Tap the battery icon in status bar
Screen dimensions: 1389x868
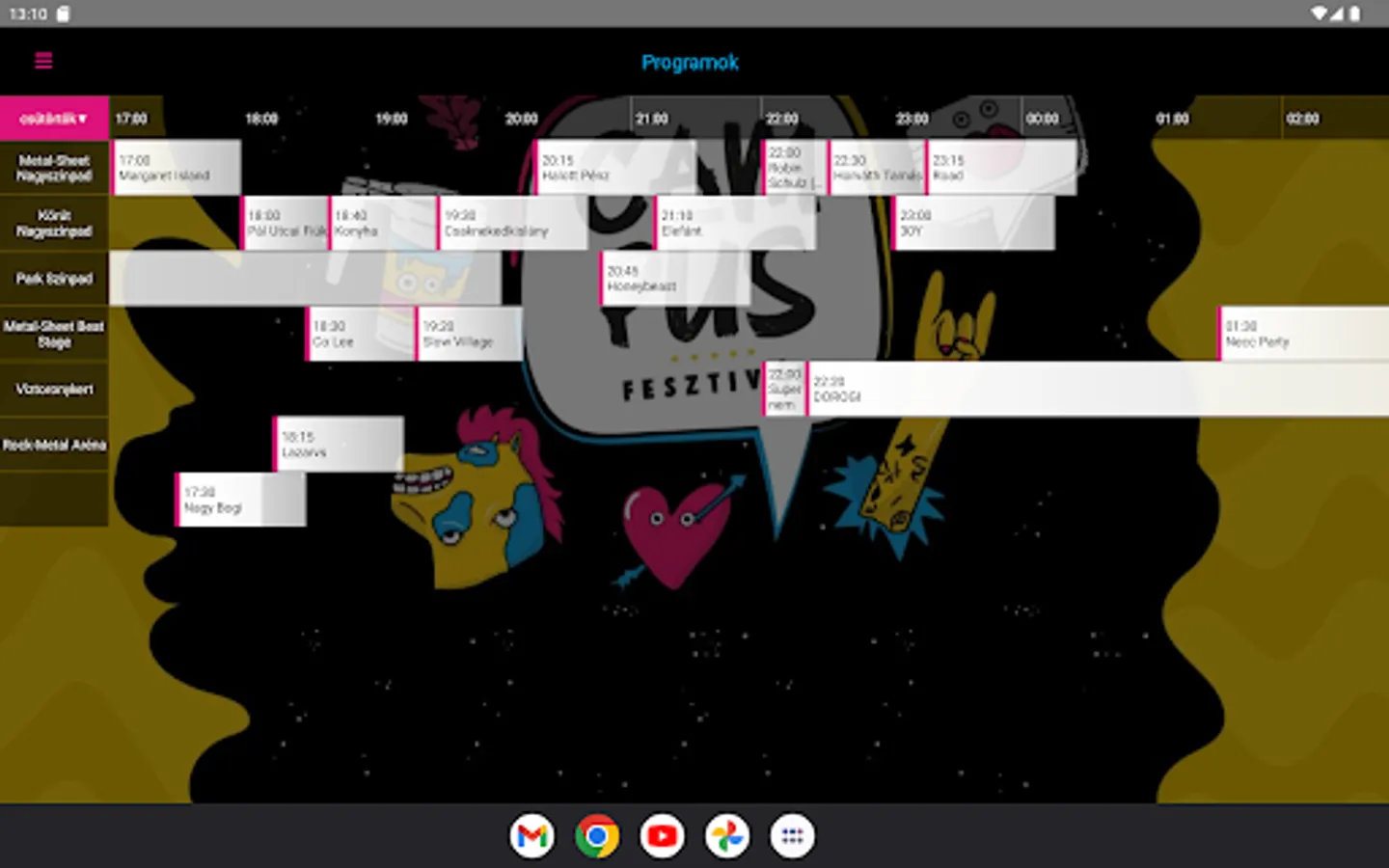pos(1354,14)
